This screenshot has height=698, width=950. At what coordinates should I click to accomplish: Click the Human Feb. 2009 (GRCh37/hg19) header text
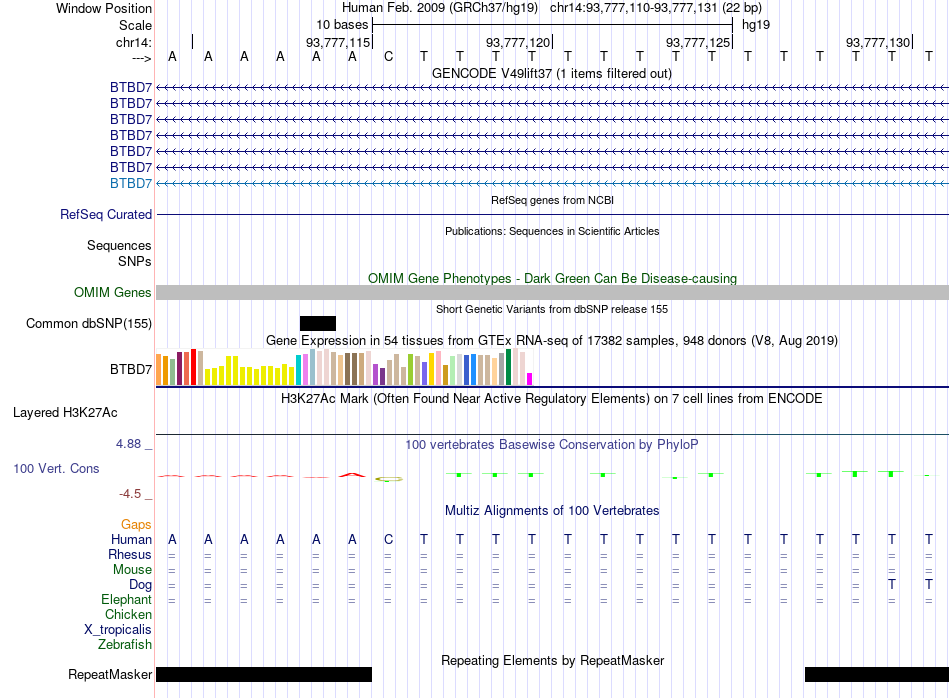coord(440,8)
